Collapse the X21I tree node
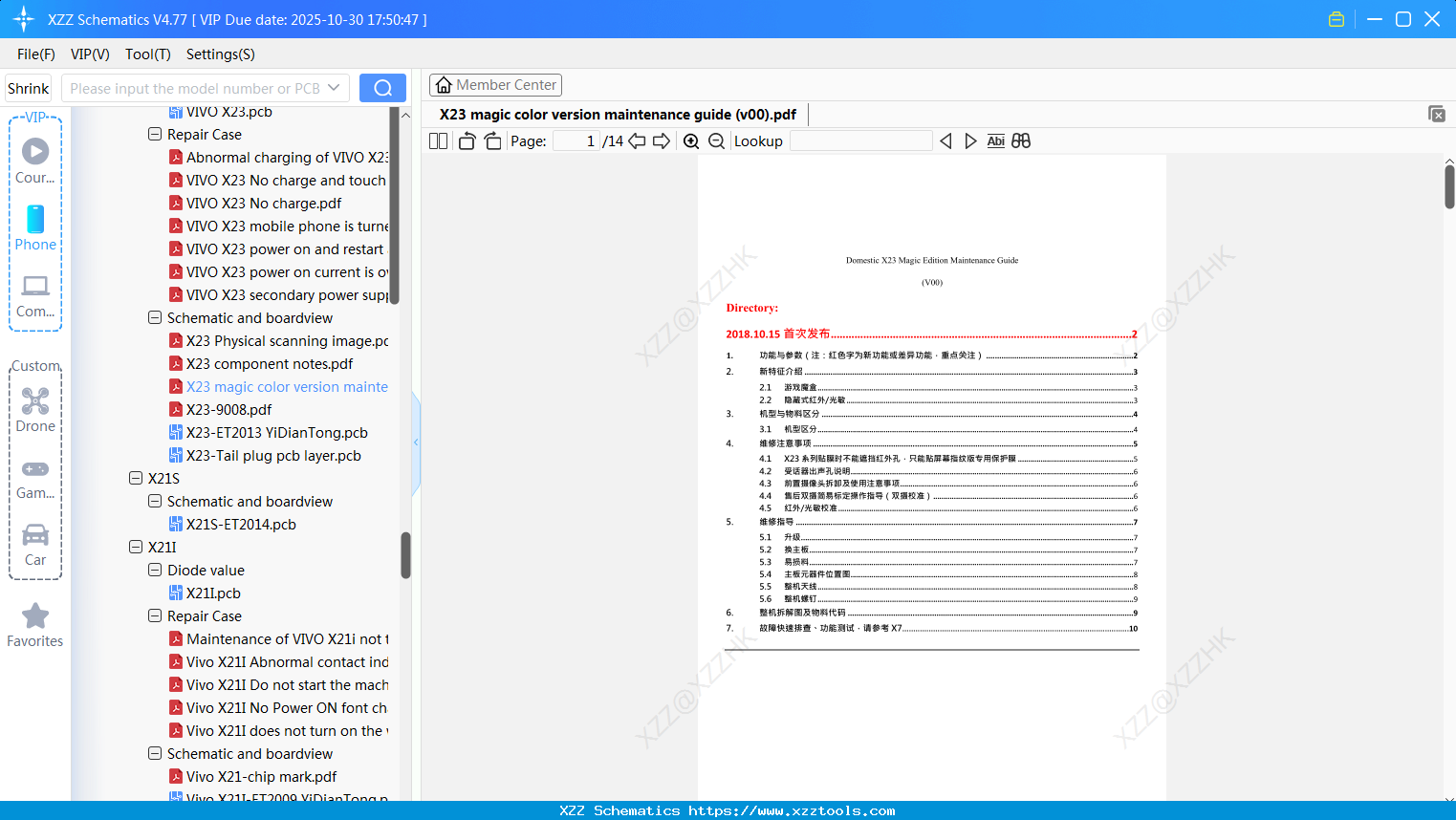This screenshot has height=820, width=1456. (136, 548)
